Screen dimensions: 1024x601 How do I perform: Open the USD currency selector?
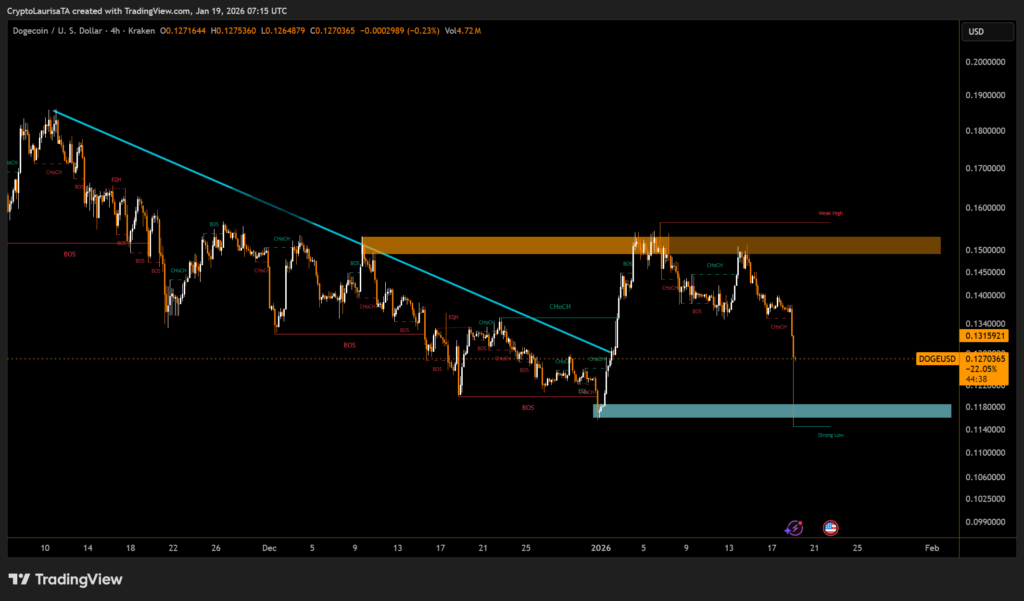[x=976, y=32]
